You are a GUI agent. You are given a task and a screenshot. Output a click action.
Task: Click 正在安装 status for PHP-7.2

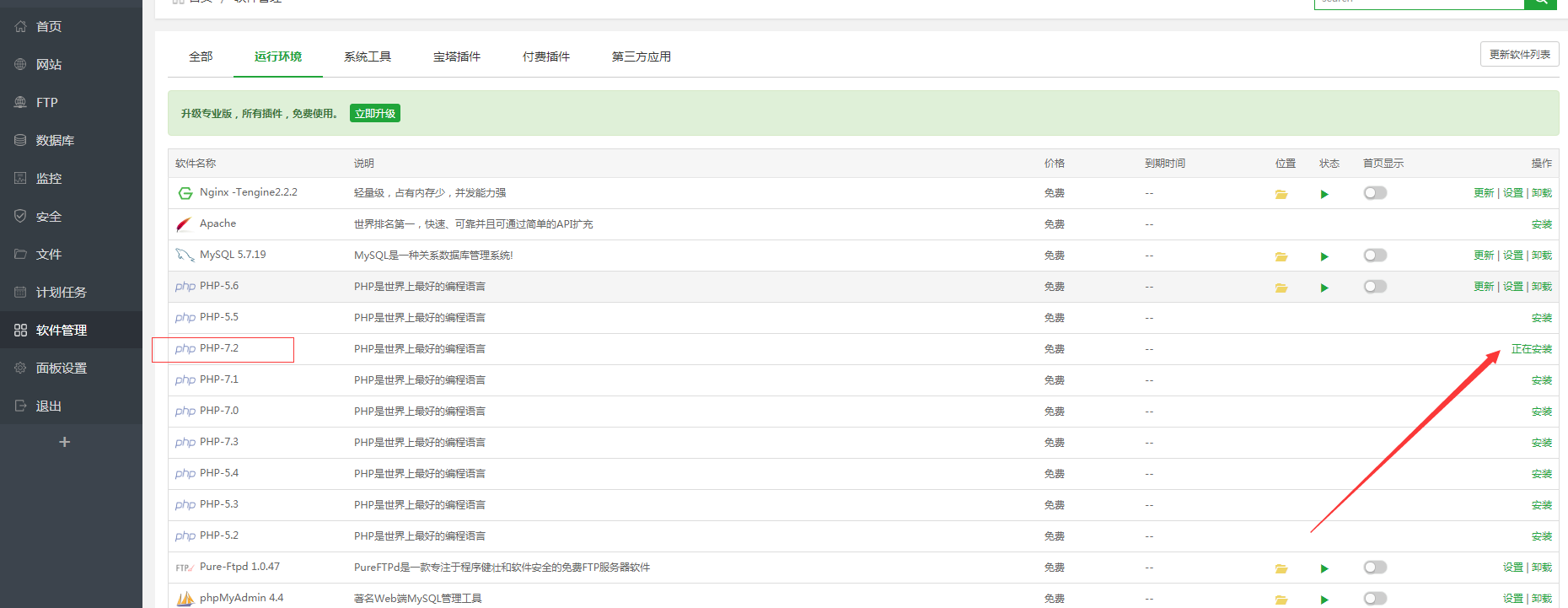pos(1532,349)
